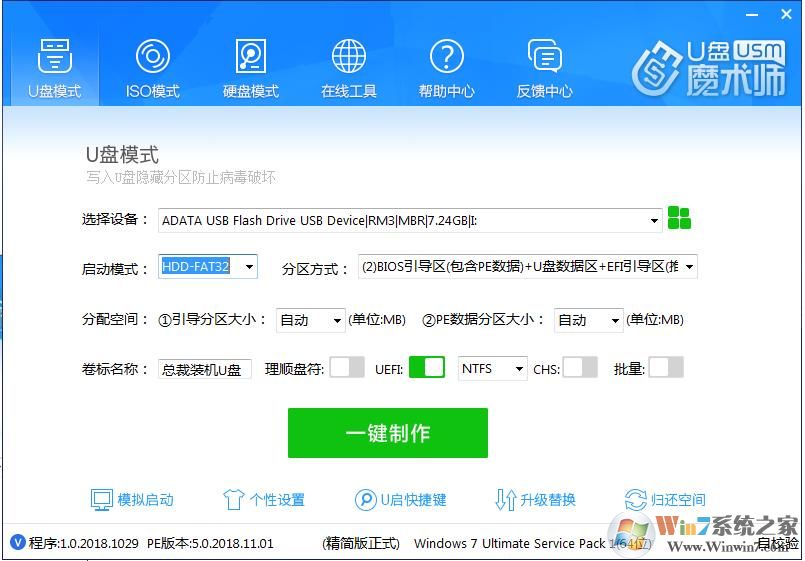Click the PE版本:5.0.2018.11.01 text
Image resolution: width=805 pixels, height=561 pixels.
[210, 543]
